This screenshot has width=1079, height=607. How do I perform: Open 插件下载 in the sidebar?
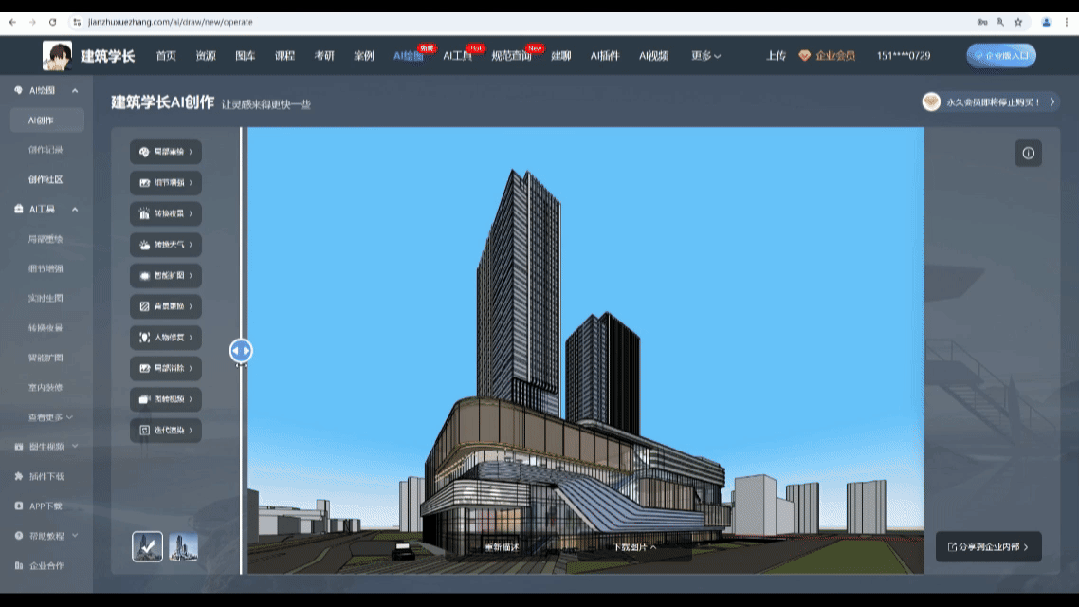click(x=46, y=476)
